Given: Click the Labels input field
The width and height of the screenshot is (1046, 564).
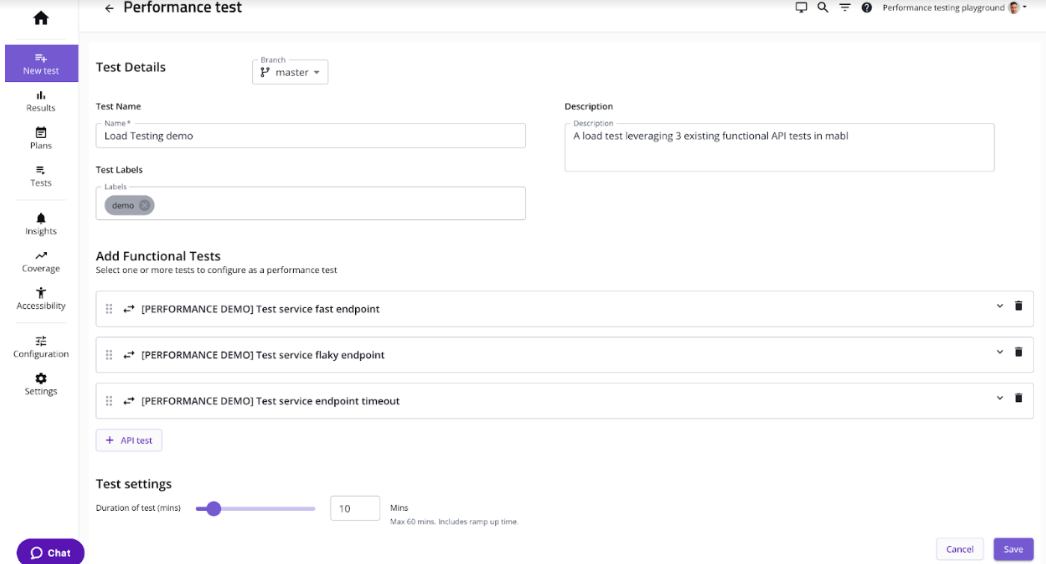Looking at the screenshot, I should click(x=310, y=204).
